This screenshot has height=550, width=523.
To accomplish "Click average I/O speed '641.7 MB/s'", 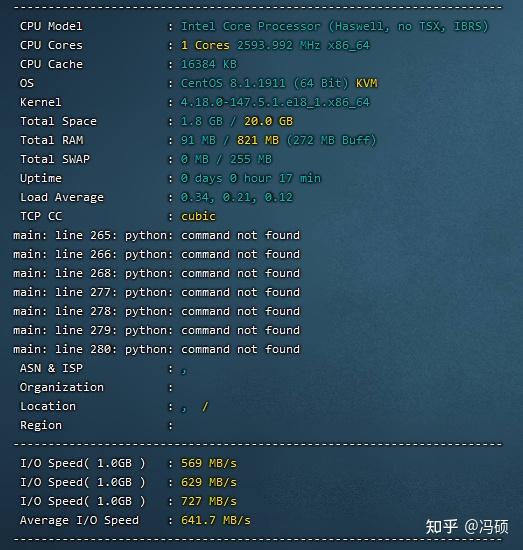I will point(216,520).
